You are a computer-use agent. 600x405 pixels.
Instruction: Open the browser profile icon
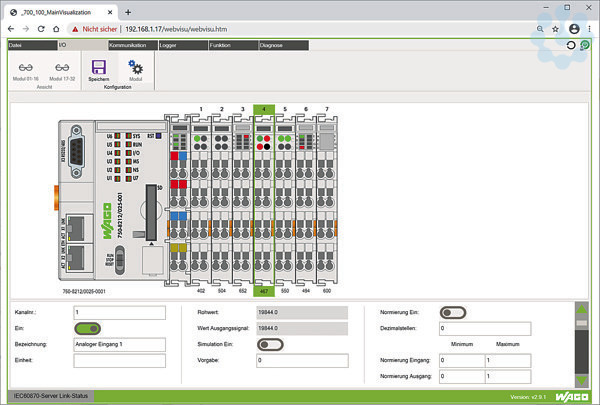tap(573, 29)
